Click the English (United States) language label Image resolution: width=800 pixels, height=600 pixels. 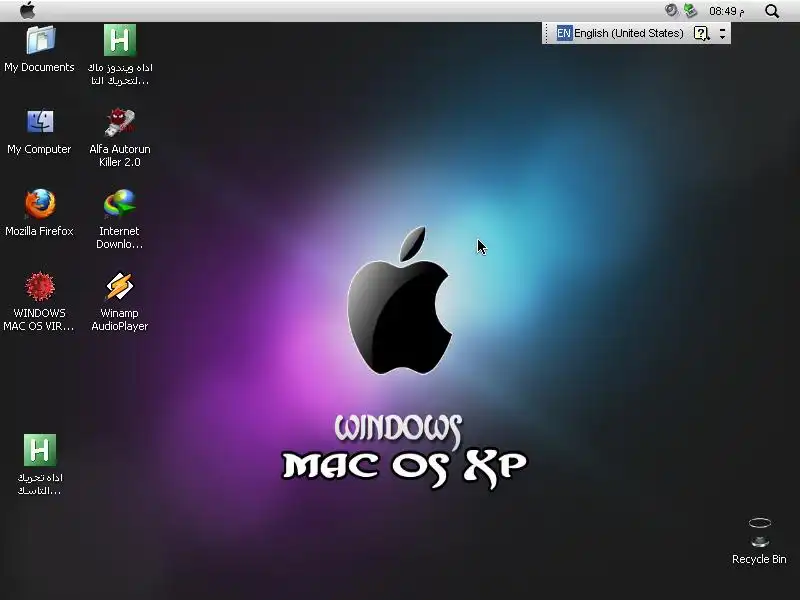point(629,33)
